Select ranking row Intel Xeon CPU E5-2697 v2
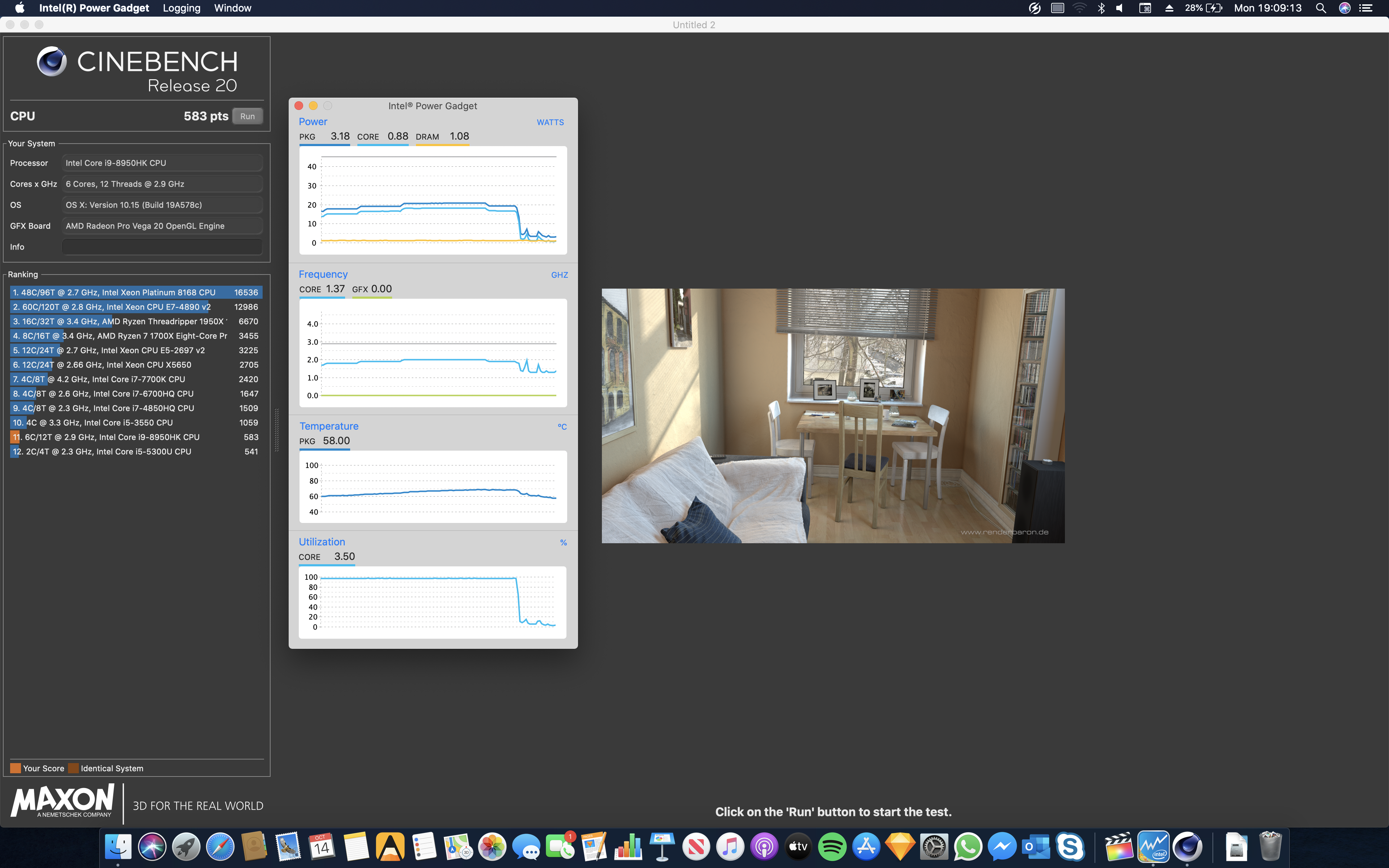This screenshot has width=1389, height=868. pyautogui.click(x=136, y=350)
